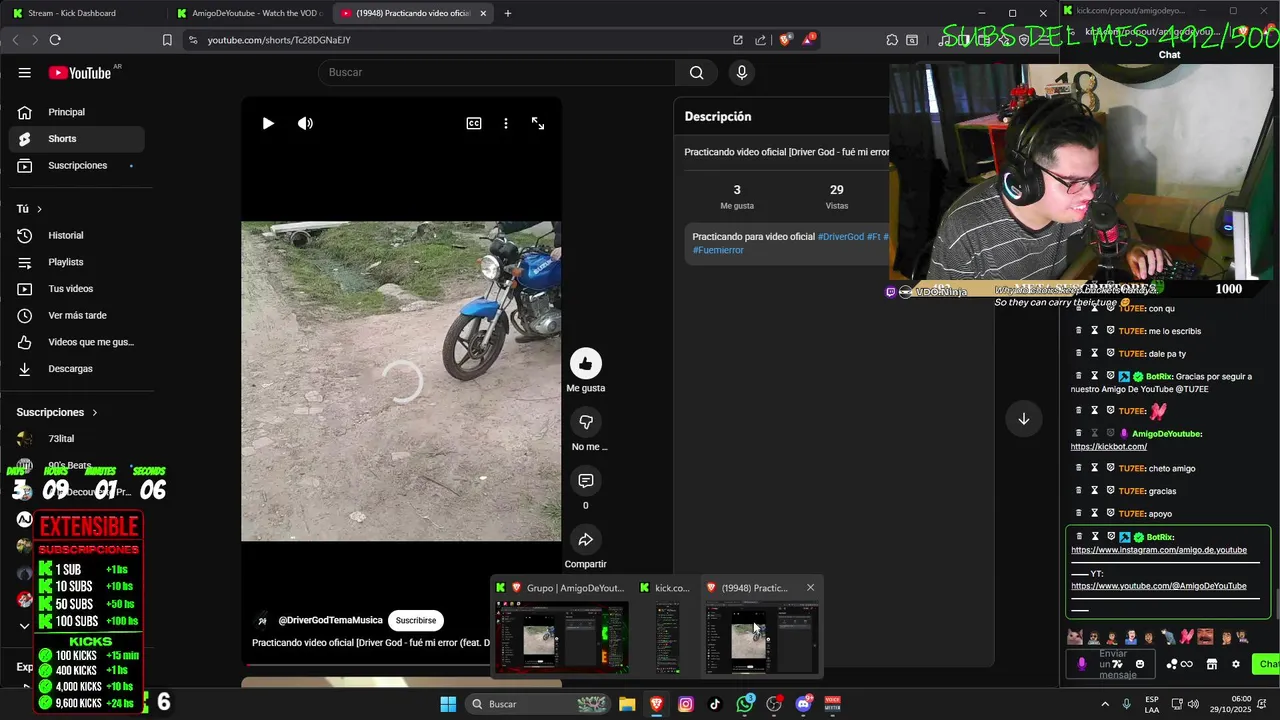Share the Short via Compartir

click(586, 540)
